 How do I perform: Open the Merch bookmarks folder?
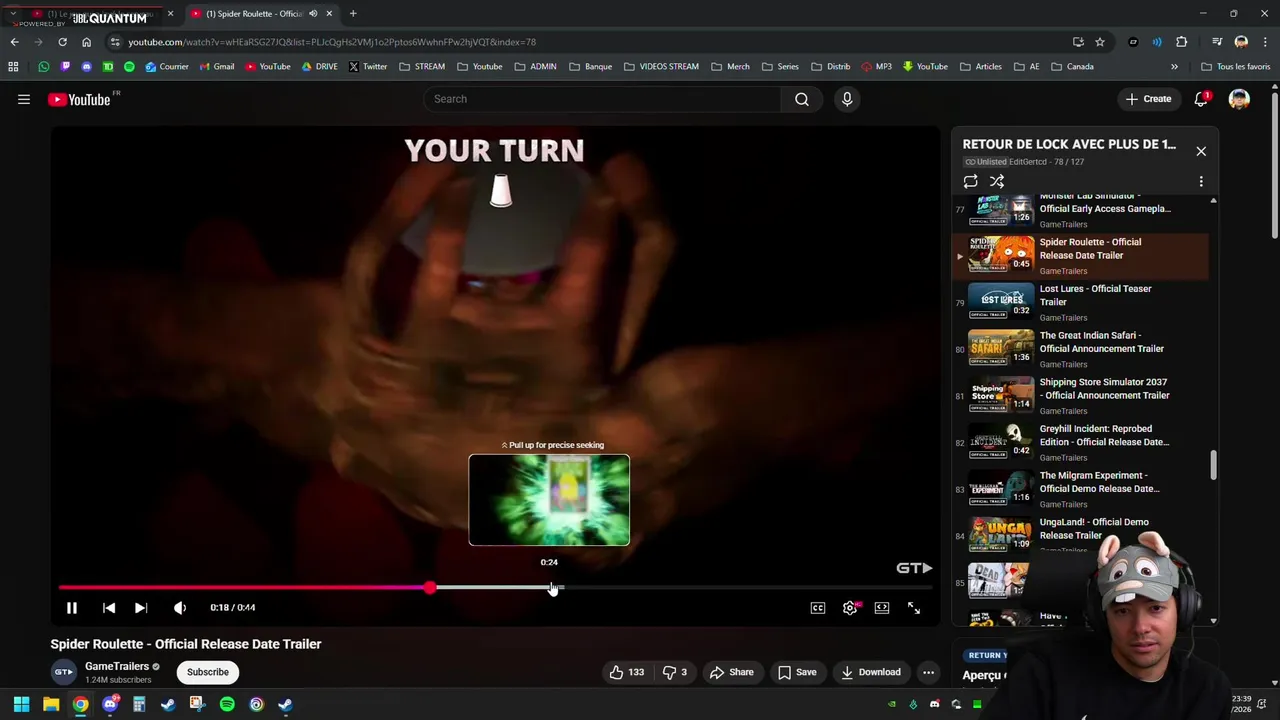pyautogui.click(x=730, y=67)
